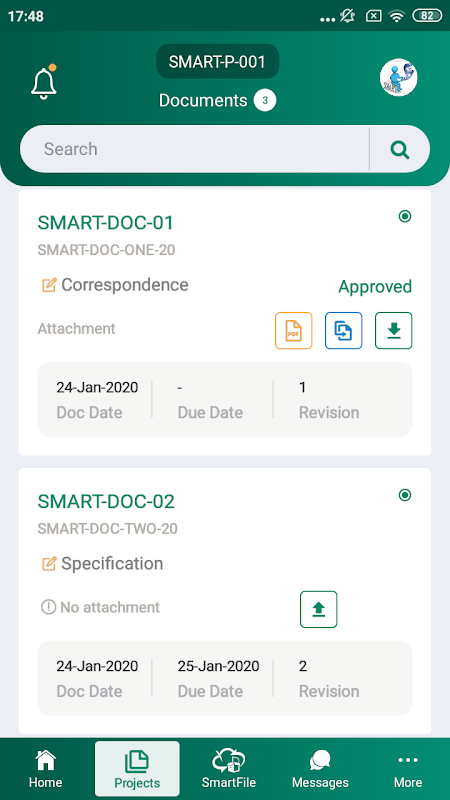Open the Messages tab
The height and width of the screenshot is (800, 450).
(320, 769)
